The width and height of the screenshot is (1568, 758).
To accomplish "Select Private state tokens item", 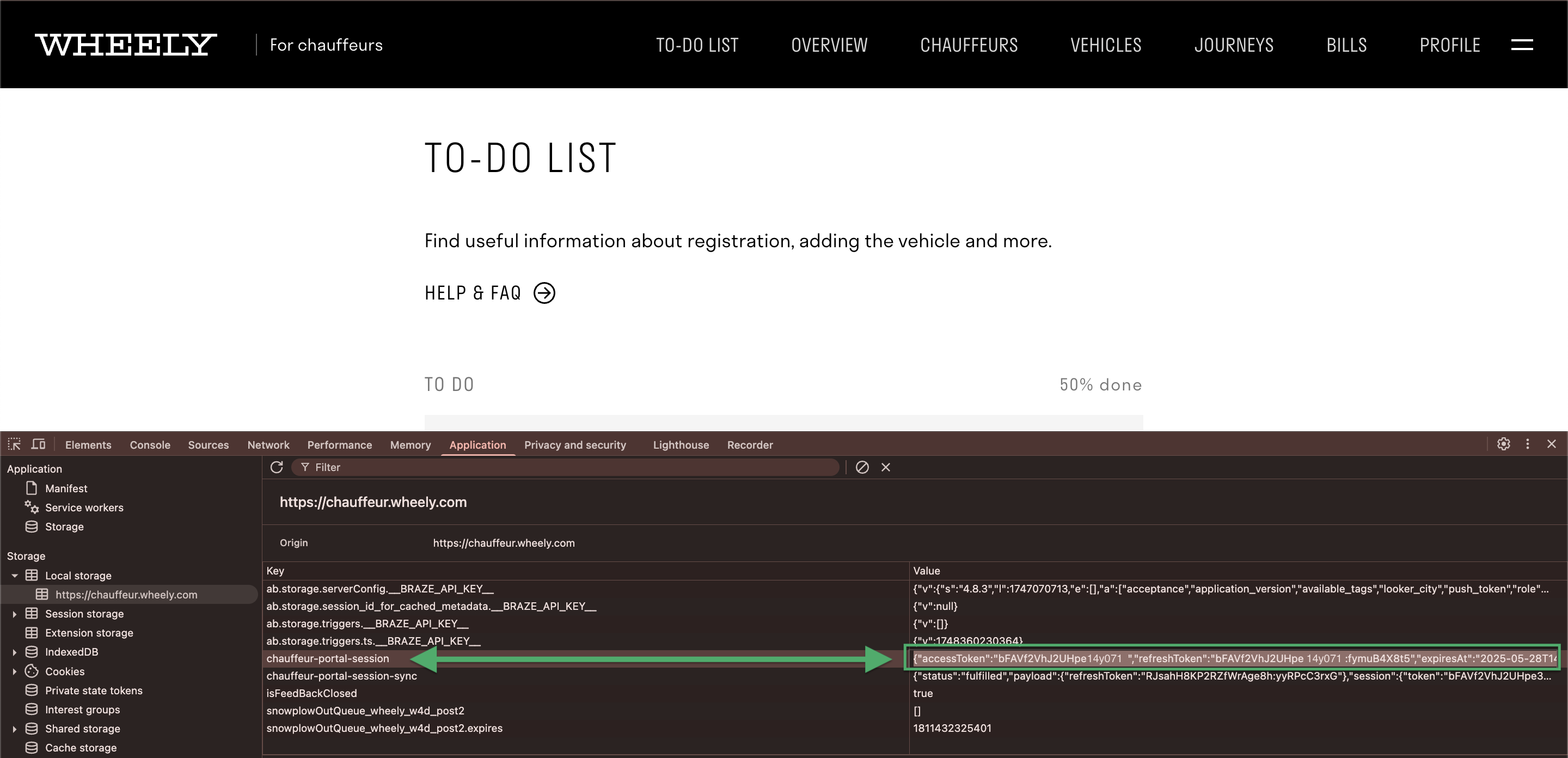I will point(94,690).
